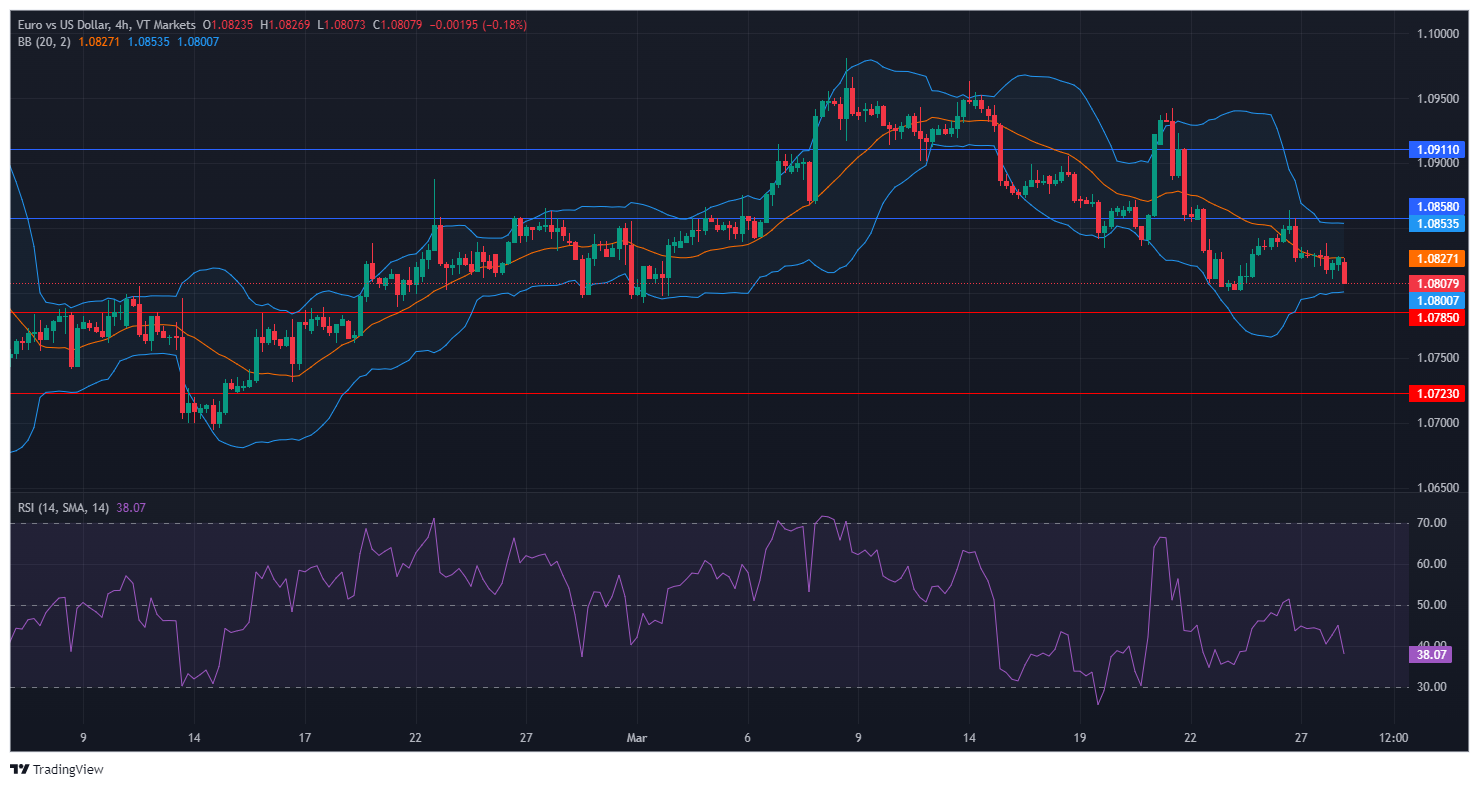The width and height of the screenshot is (1479, 787).
Task: Click the TradingView logo
Action: pos(57,769)
